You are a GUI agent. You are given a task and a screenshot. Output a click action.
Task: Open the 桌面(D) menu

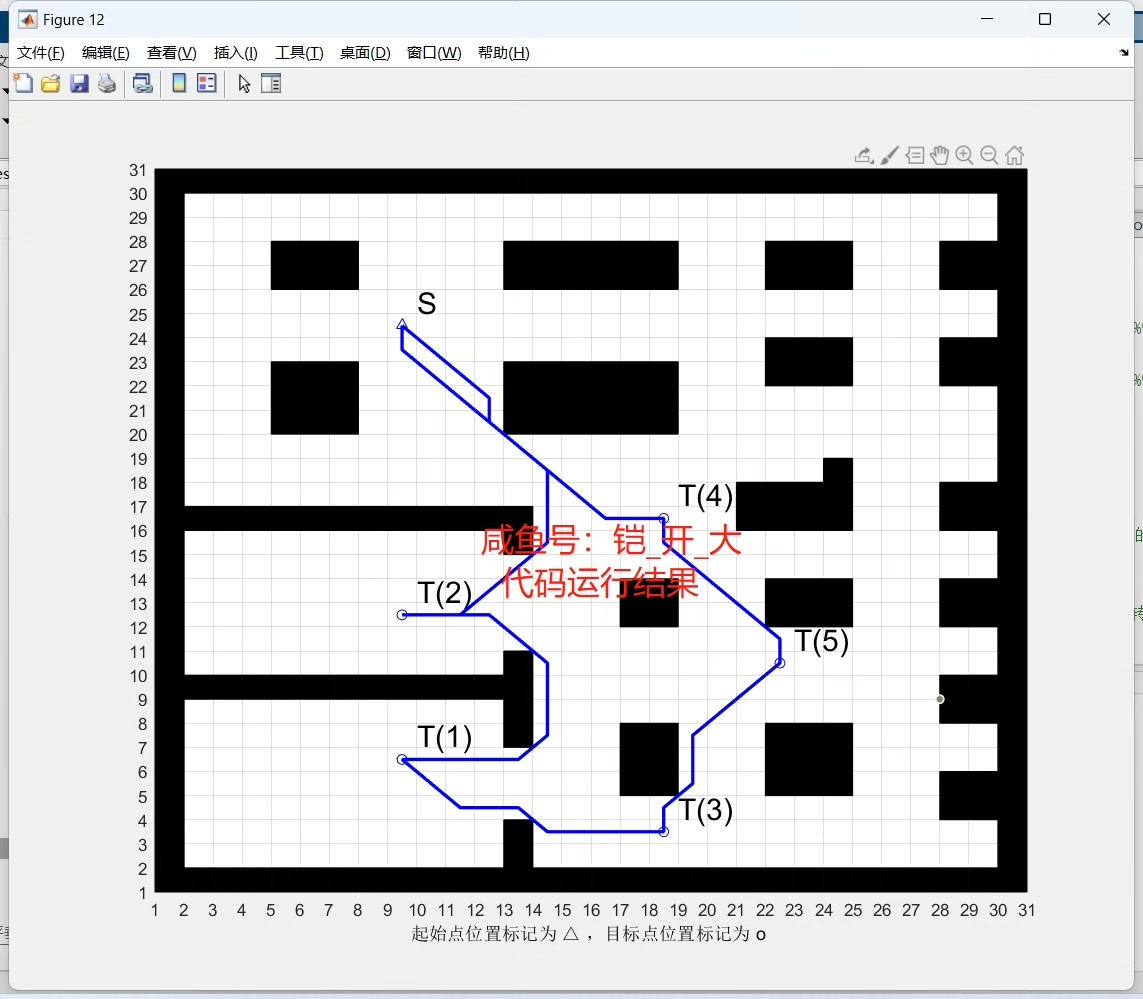coord(365,53)
